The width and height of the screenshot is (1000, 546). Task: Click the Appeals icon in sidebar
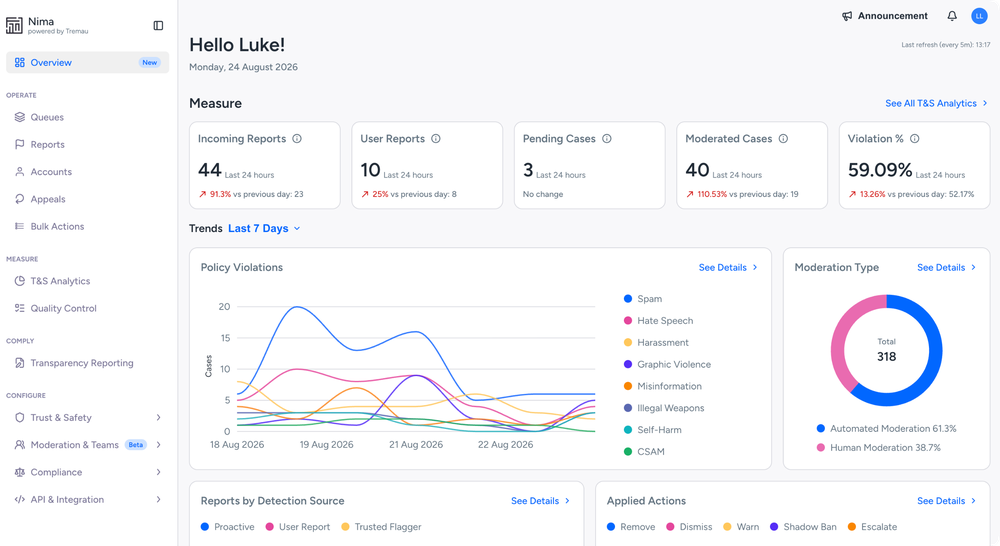click(x=20, y=199)
